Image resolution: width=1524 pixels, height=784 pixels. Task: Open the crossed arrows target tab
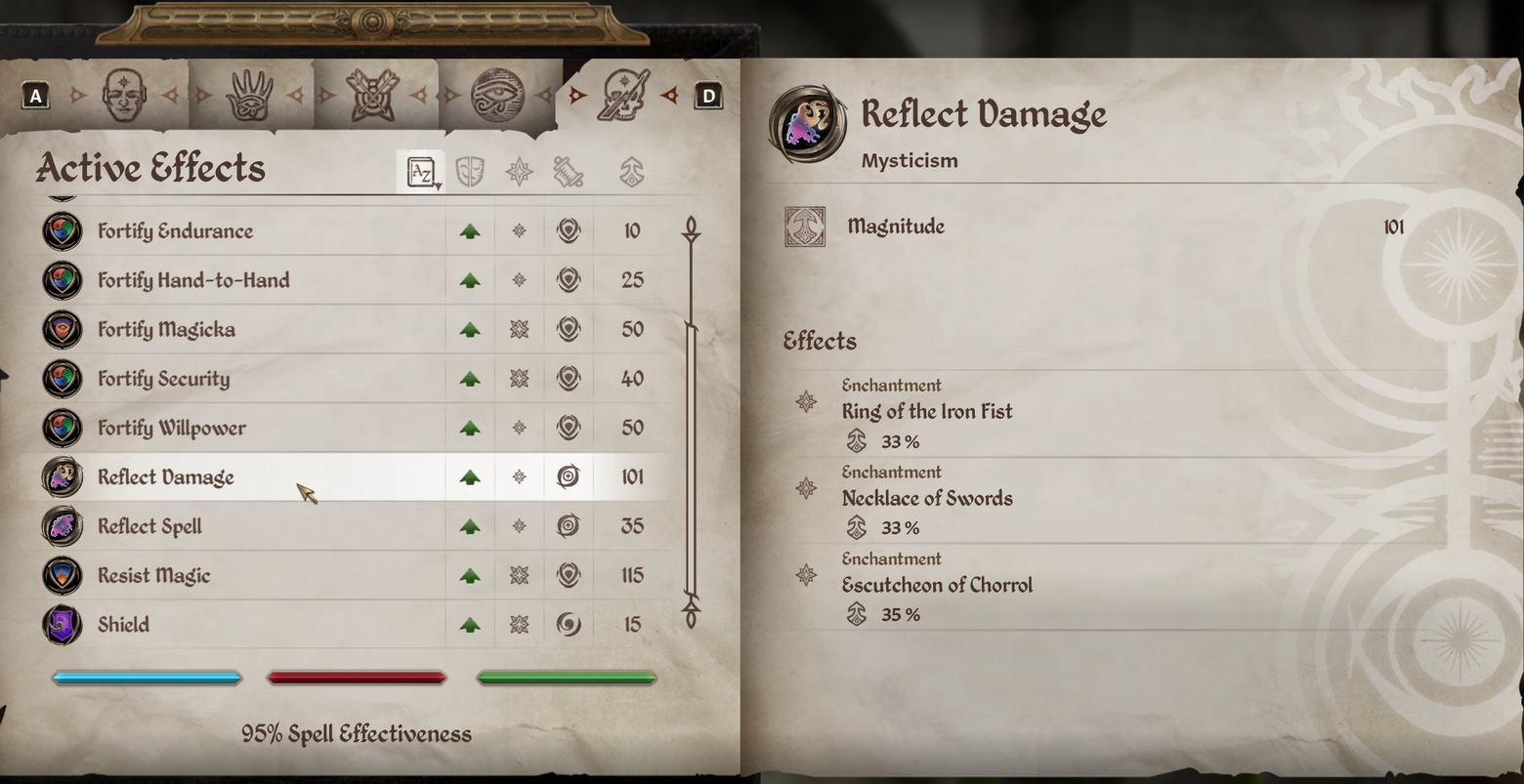pos(372,96)
